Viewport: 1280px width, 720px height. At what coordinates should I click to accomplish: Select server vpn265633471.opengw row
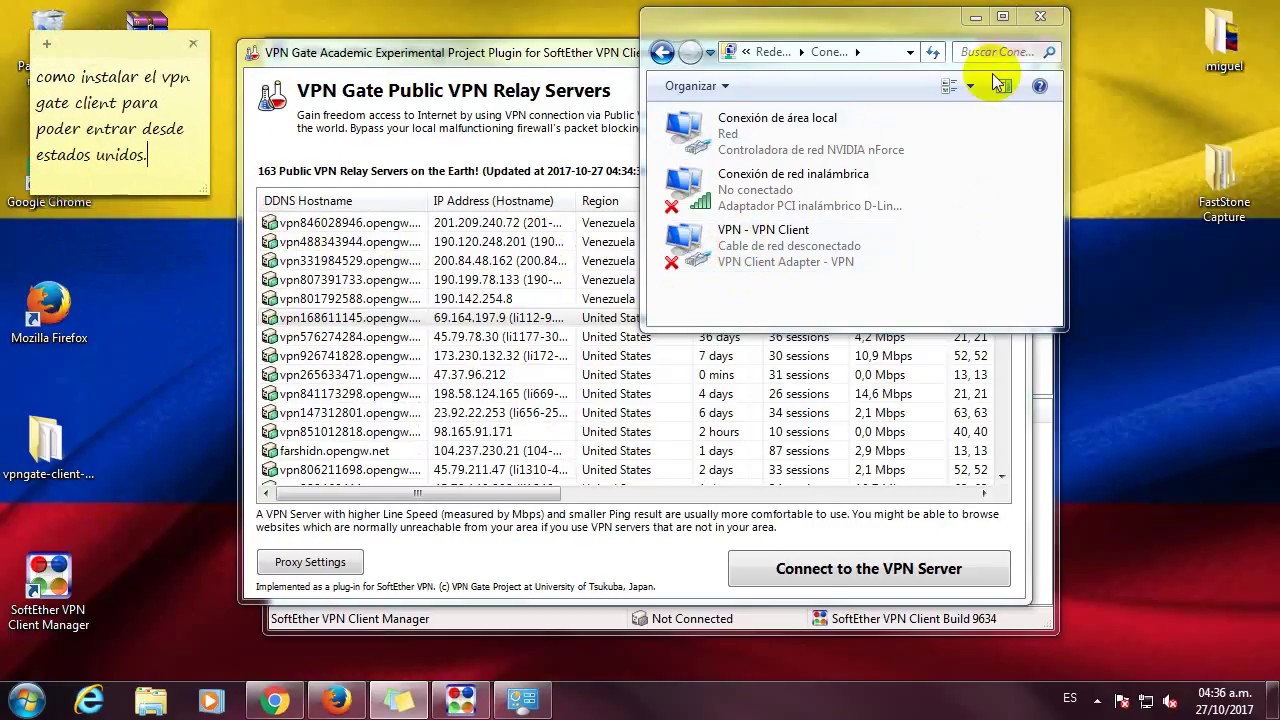pos(627,375)
